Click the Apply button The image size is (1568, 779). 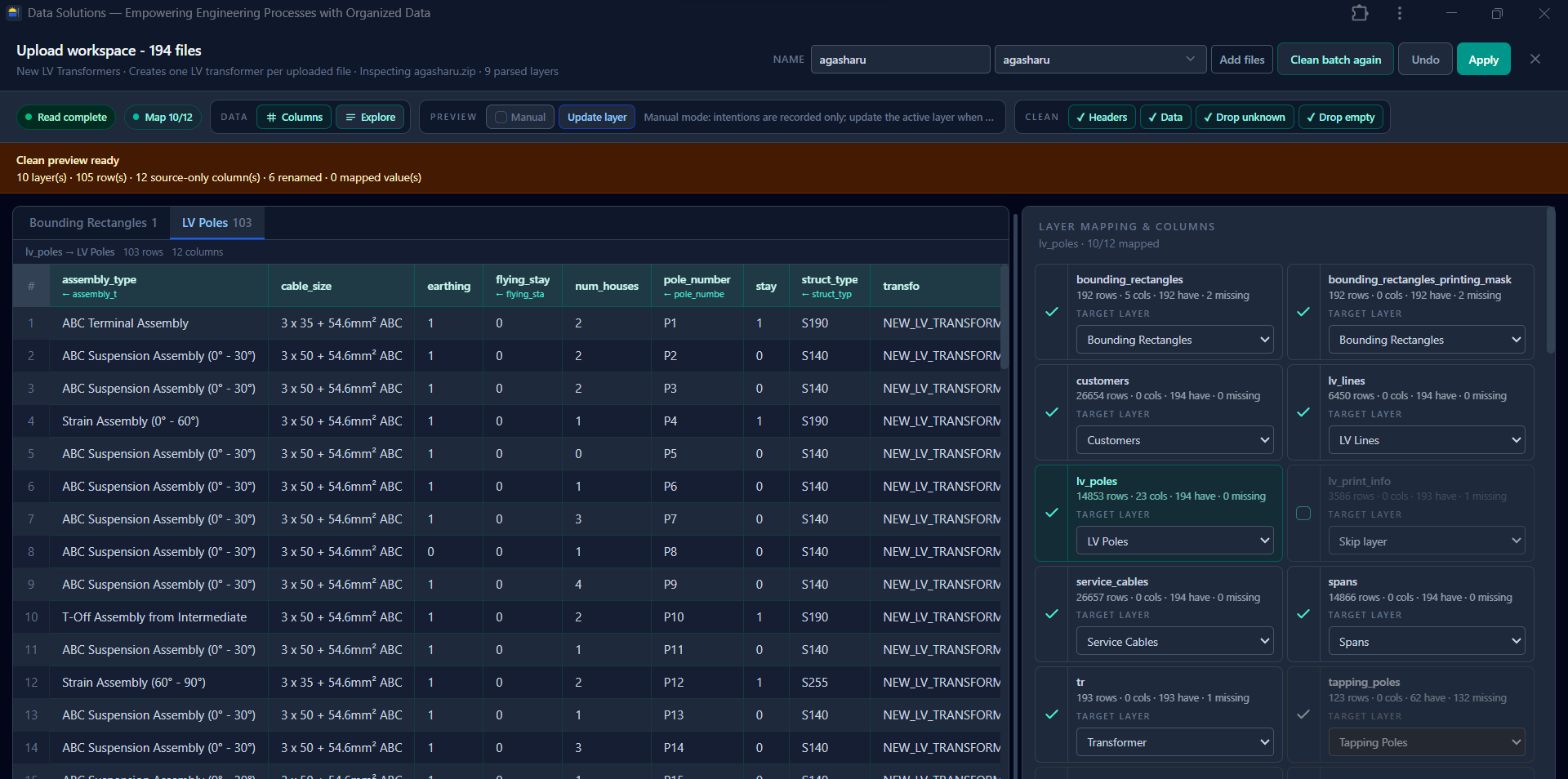1483,60
